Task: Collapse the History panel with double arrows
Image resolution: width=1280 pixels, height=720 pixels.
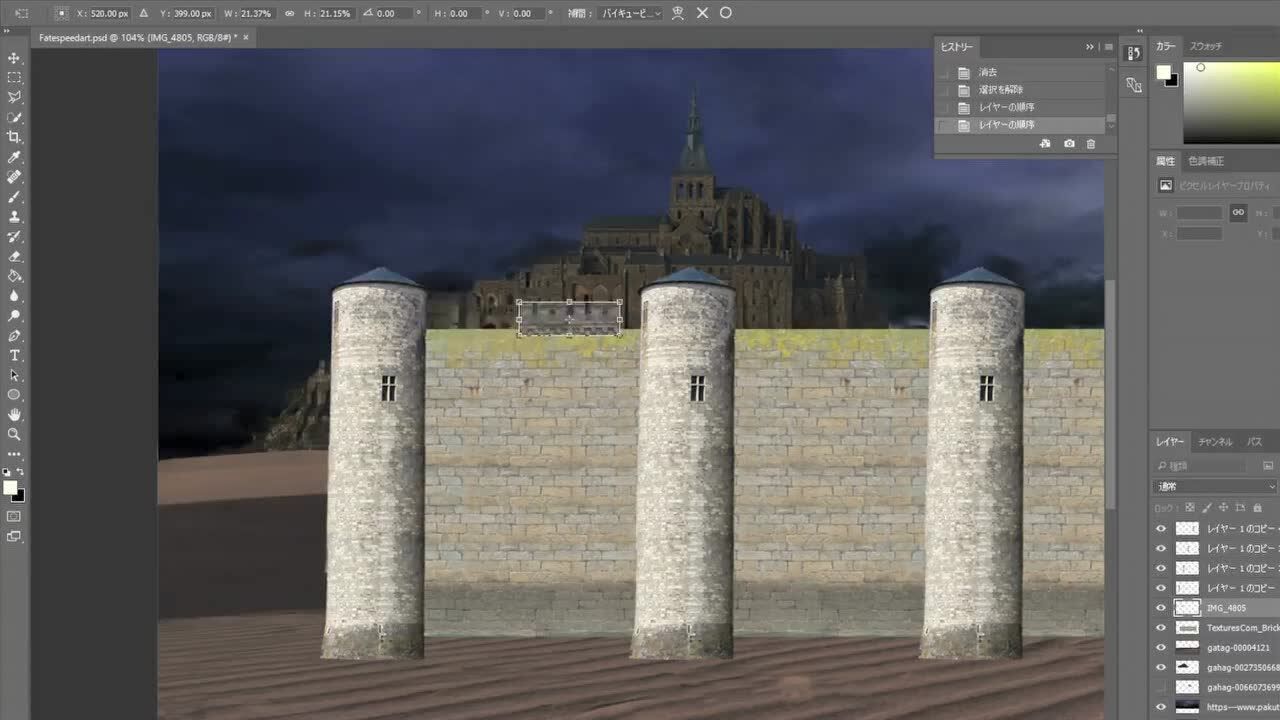Action: (1090, 47)
